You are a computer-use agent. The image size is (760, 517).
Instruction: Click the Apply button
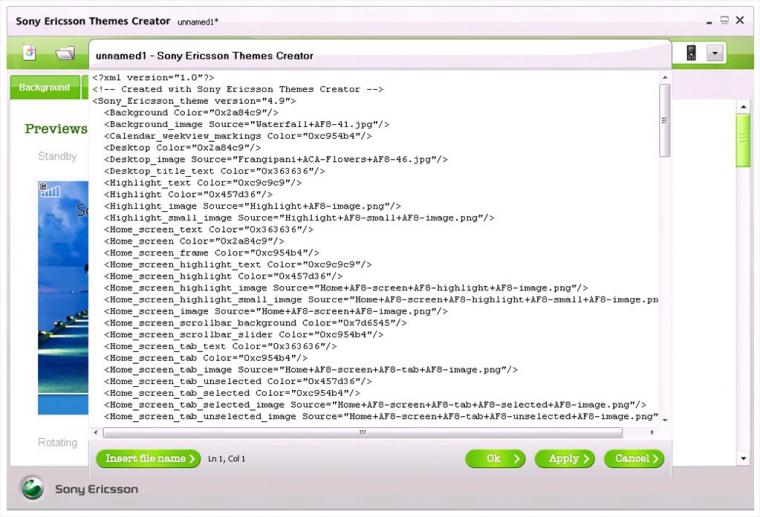pos(565,458)
